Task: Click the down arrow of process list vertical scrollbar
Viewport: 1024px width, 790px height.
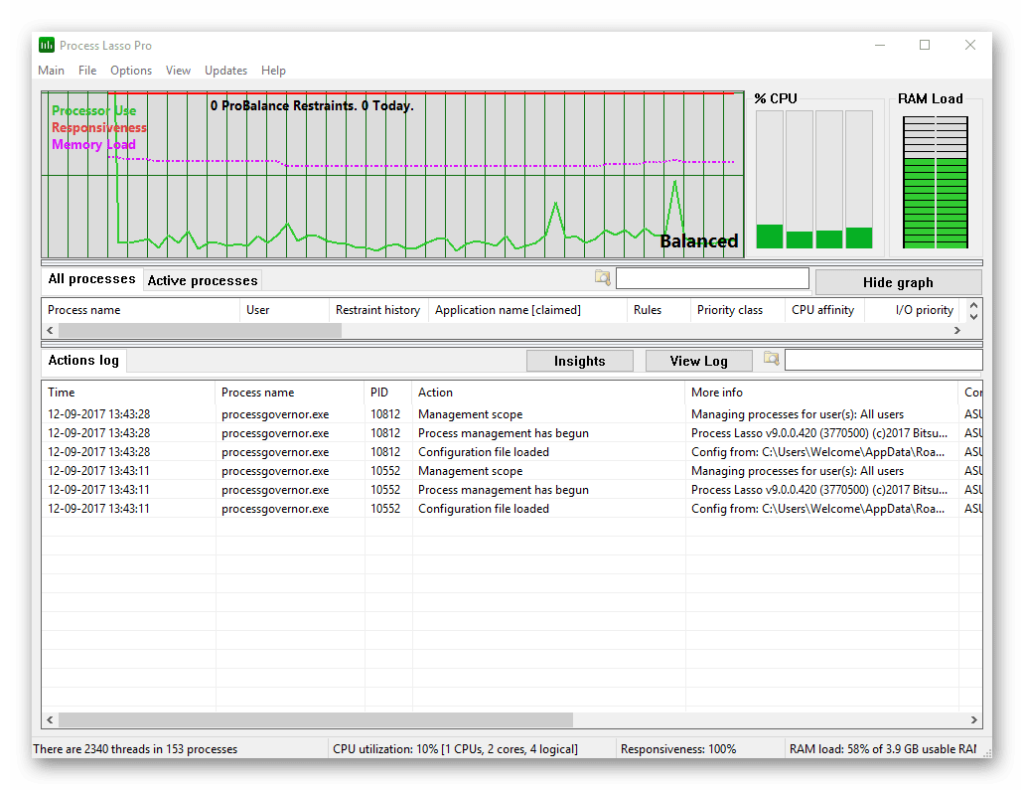Action: [x=974, y=317]
